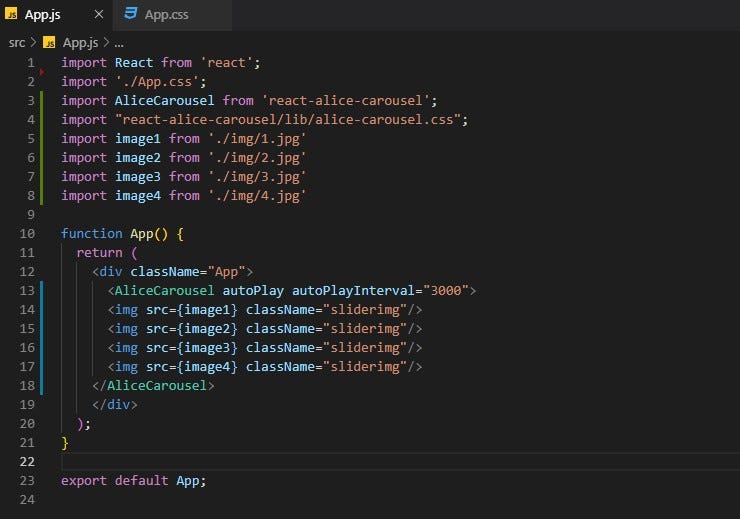Click the function keyword on line 10

point(92,234)
